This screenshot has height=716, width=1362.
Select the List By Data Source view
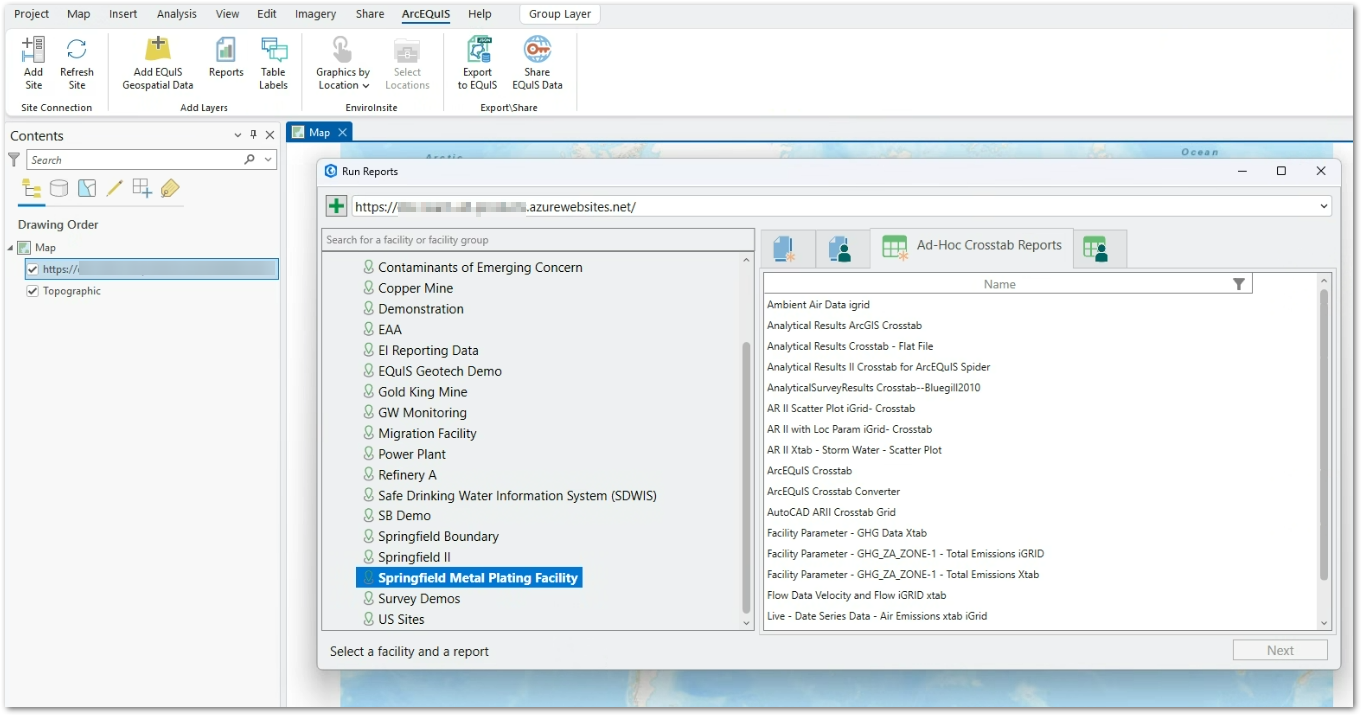pos(59,188)
